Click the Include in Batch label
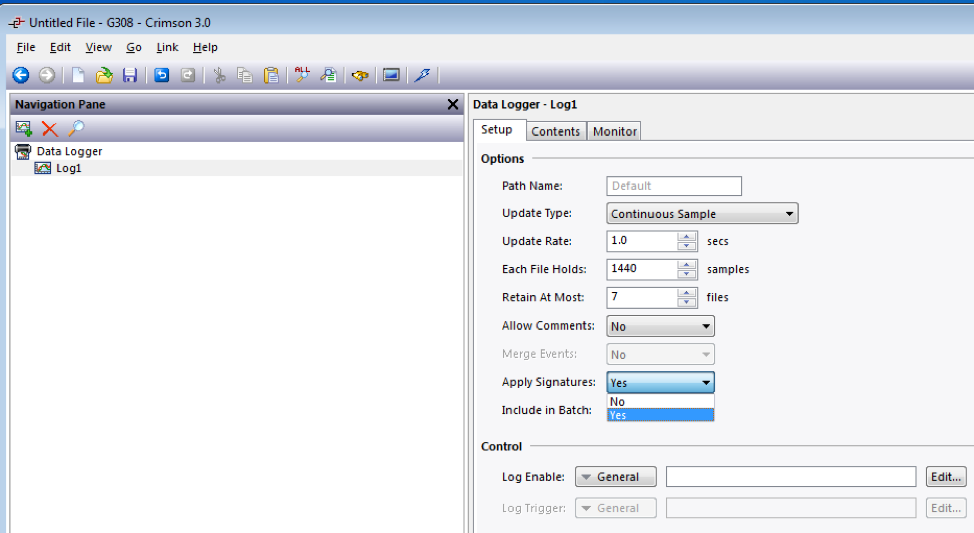The image size is (974, 533). [547, 410]
